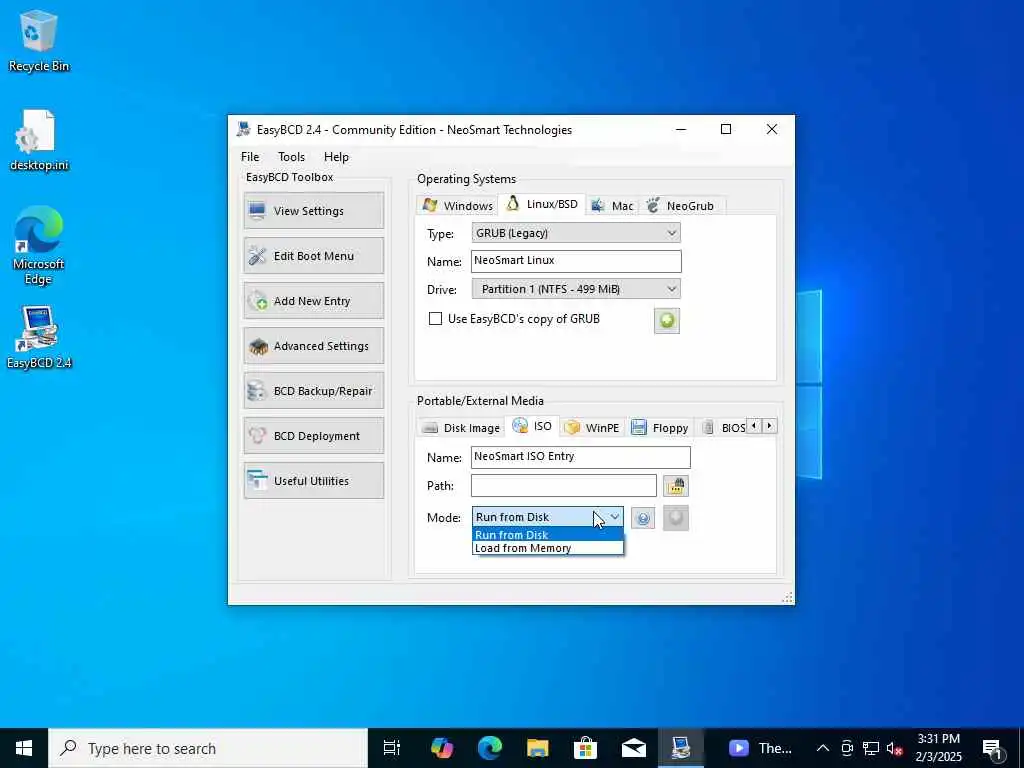The width and height of the screenshot is (1024, 768).
Task: Expand the Drive Partition 1 dropdown
Action: coord(671,289)
